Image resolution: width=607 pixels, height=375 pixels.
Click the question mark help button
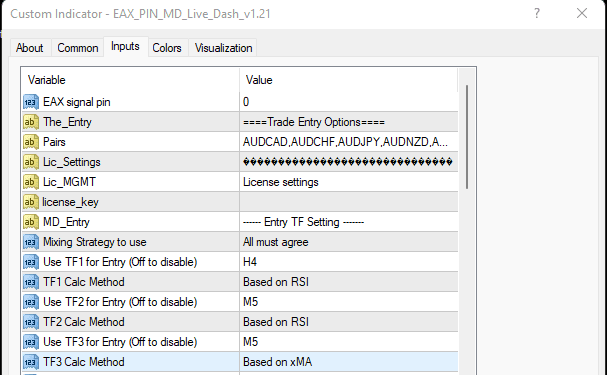[x=537, y=14]
